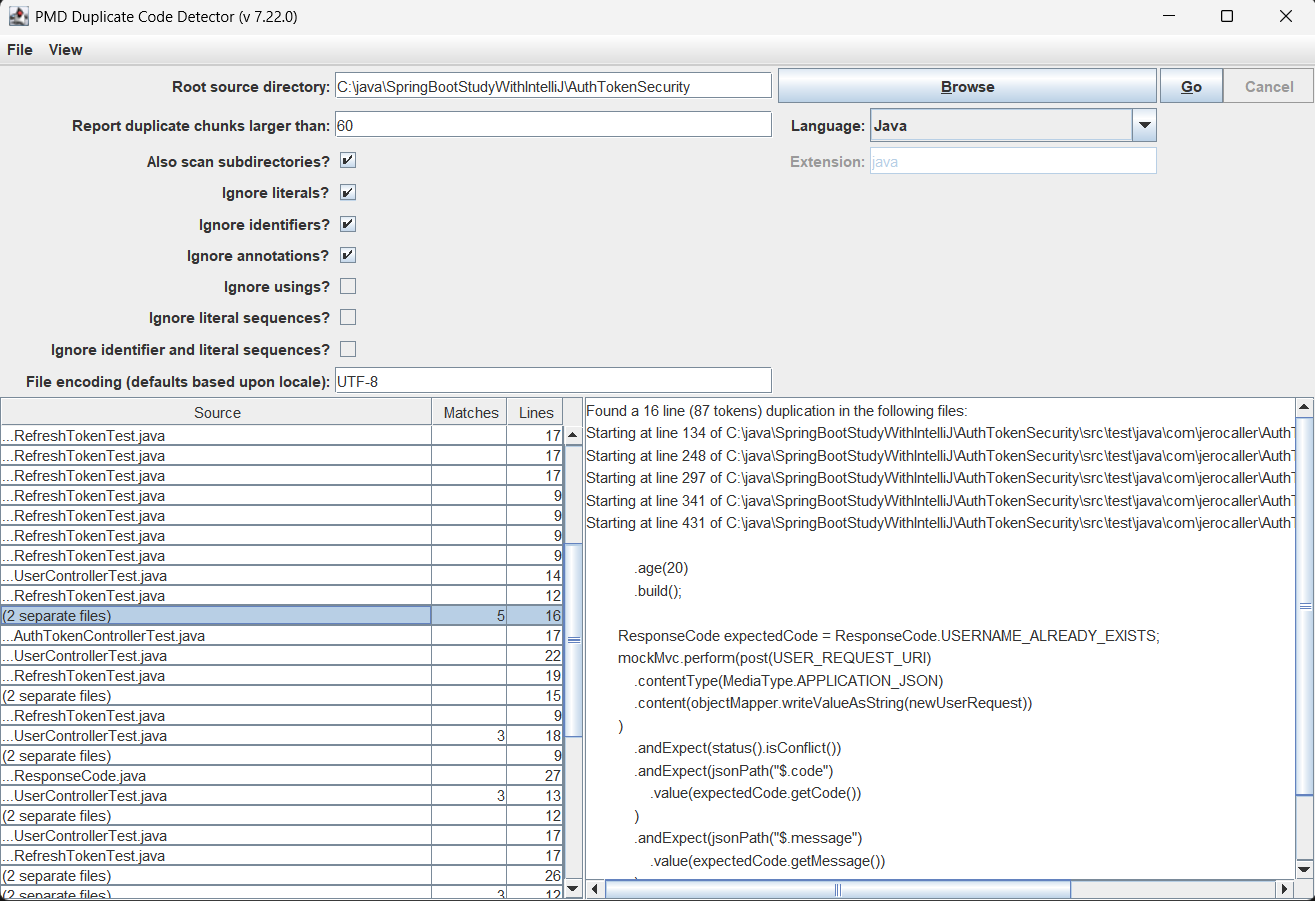Enable the 'Ignore usings?' checkbox

(348, 287)
